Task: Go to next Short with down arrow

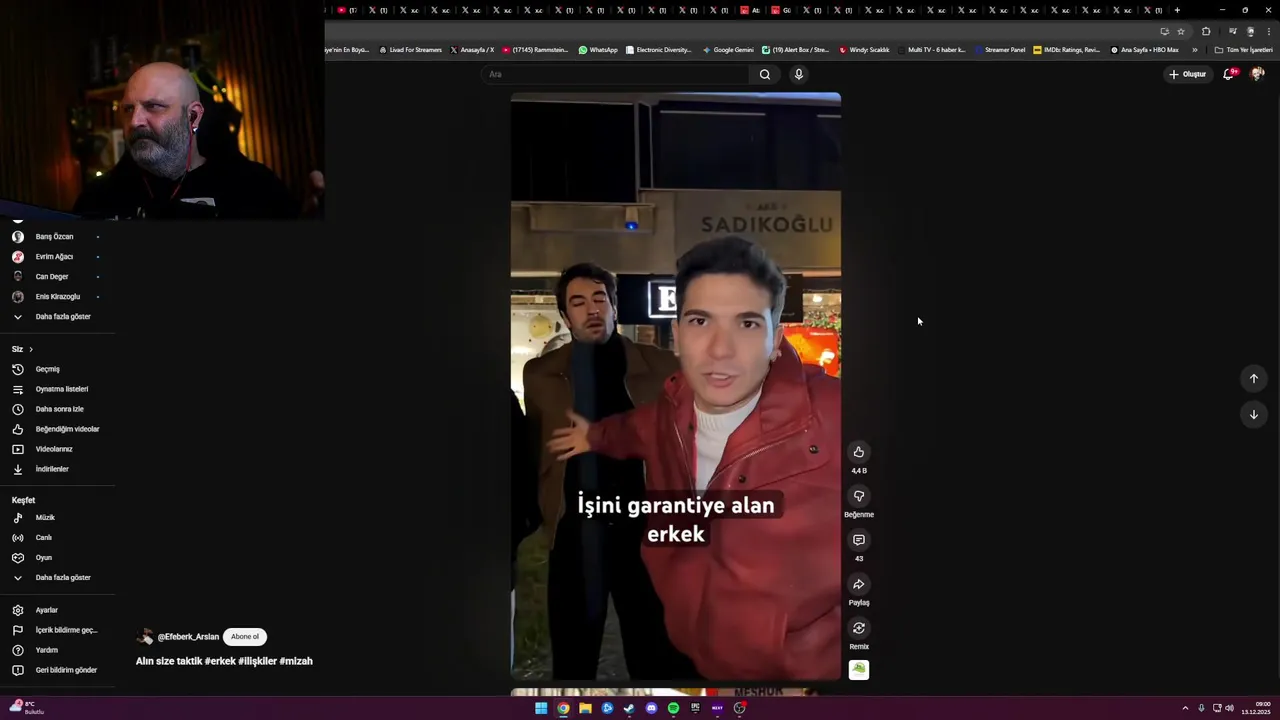Action: click(x=1253, y=414)
